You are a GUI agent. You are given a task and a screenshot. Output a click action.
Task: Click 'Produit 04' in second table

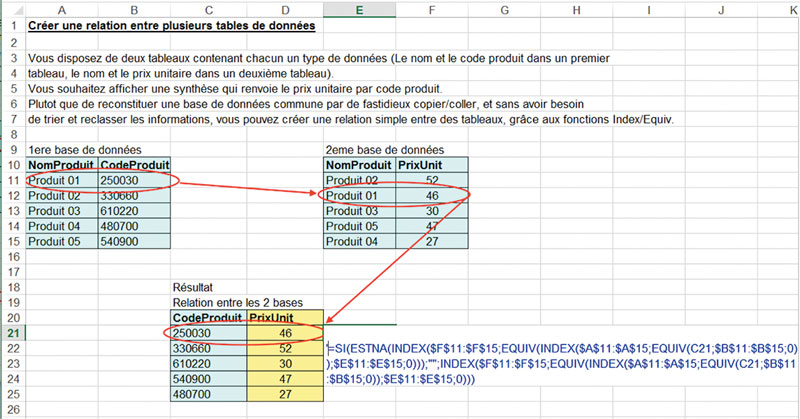click(x=359, y=241)
